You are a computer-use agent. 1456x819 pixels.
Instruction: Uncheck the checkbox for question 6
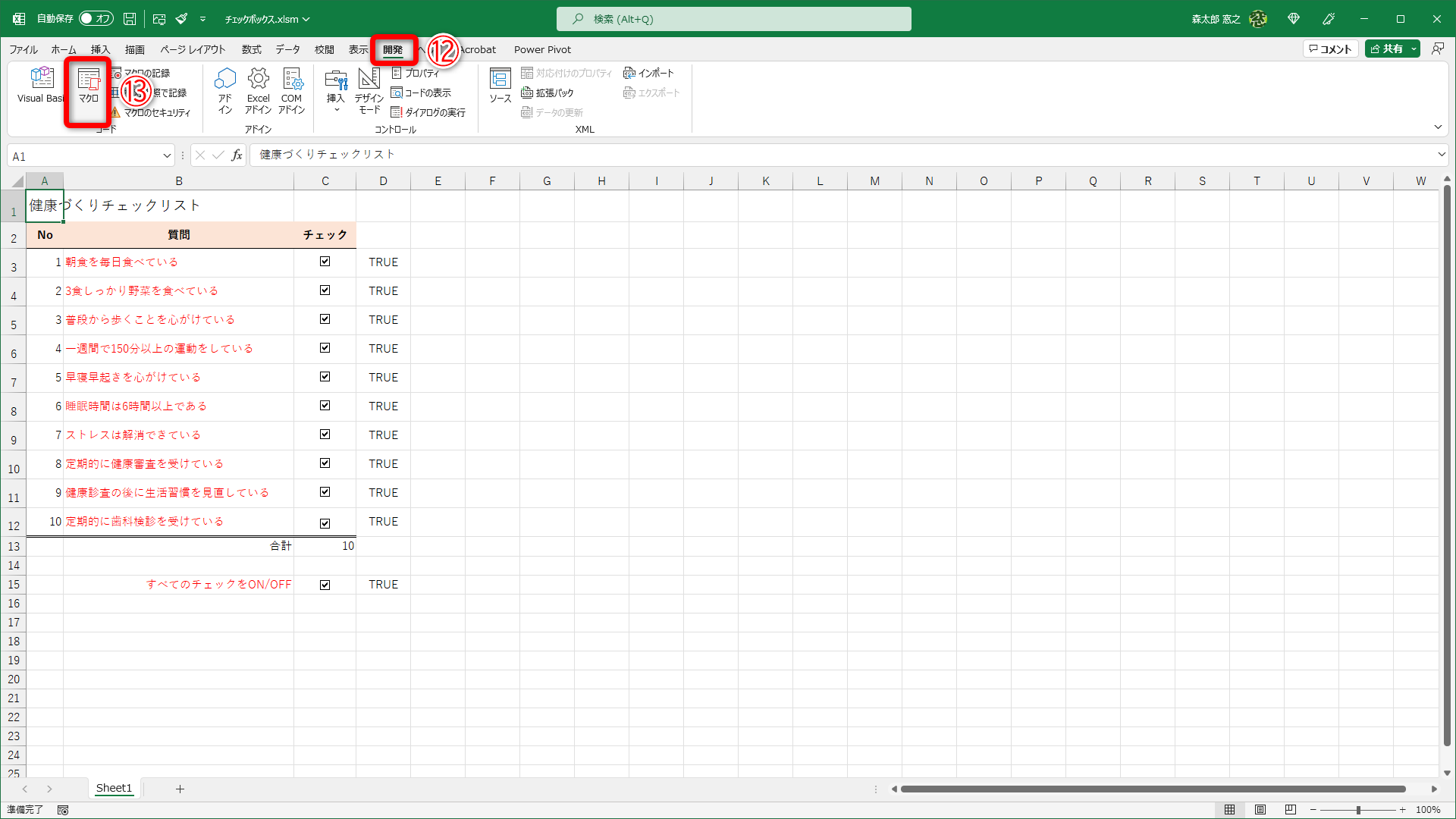(x=325, y=406)
